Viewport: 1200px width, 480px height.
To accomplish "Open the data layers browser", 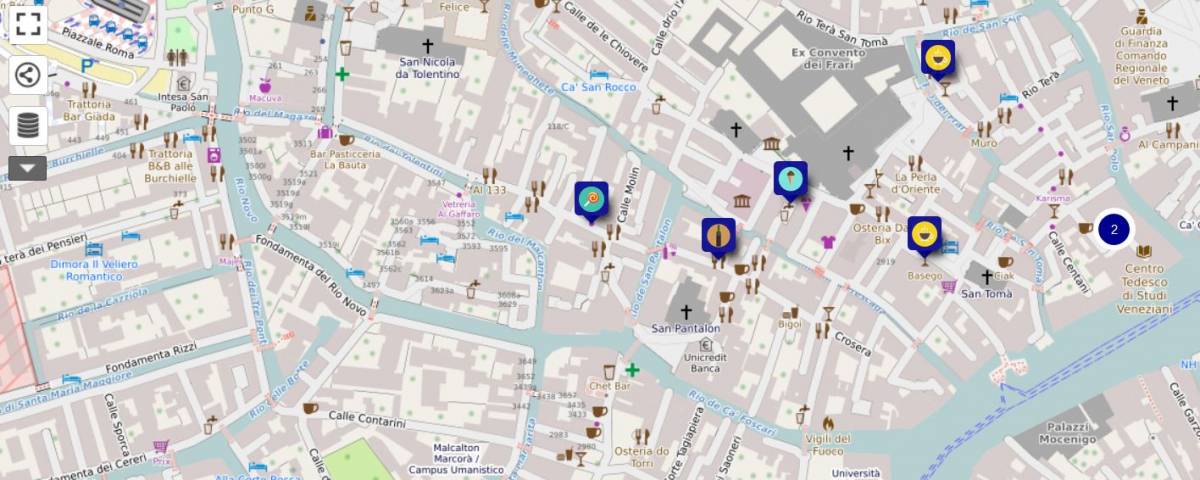I will pyautogui.click(x=28, y=125).
